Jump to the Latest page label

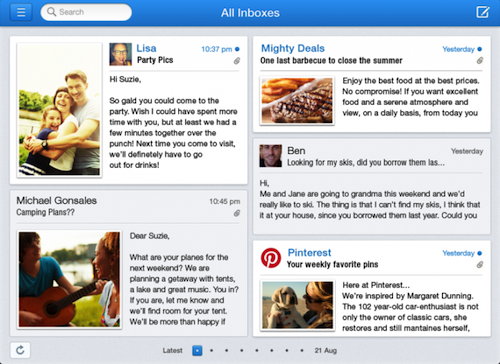point(172,350)
